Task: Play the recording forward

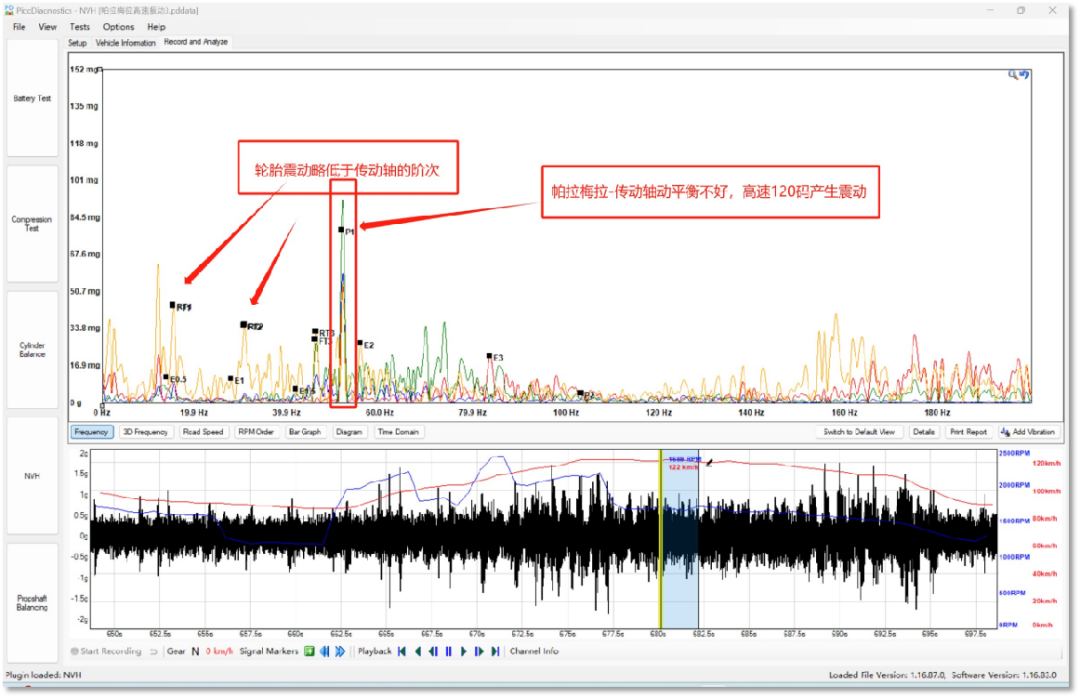Action: coord(464,651)
